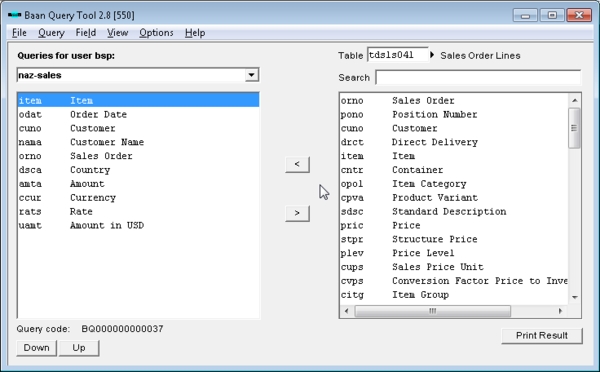600x372 pixels.
Task: Click the Up button
Action: (79, 348)
